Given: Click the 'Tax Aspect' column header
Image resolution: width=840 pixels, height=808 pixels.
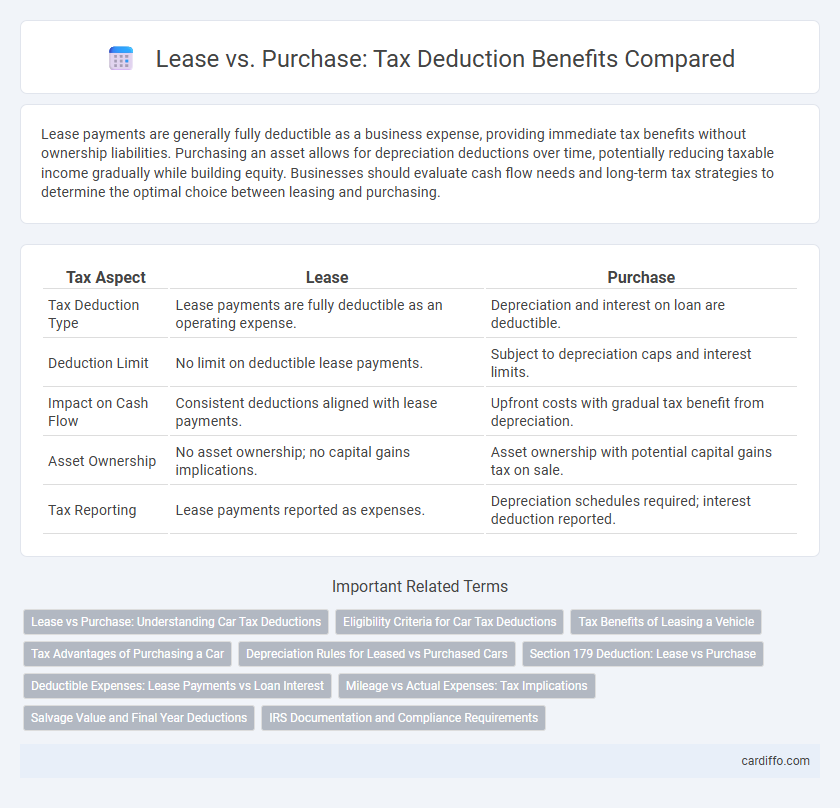Looking at the screenshot, I should (106, 278).
